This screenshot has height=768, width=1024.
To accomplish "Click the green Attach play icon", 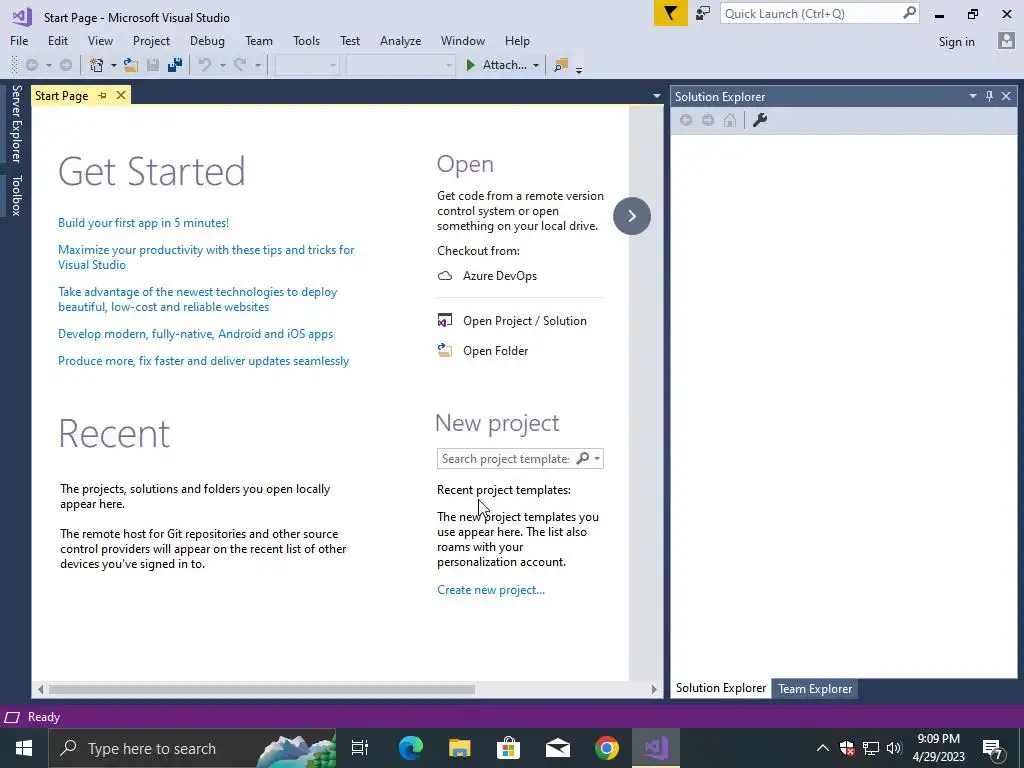I will tap(470, 65).
